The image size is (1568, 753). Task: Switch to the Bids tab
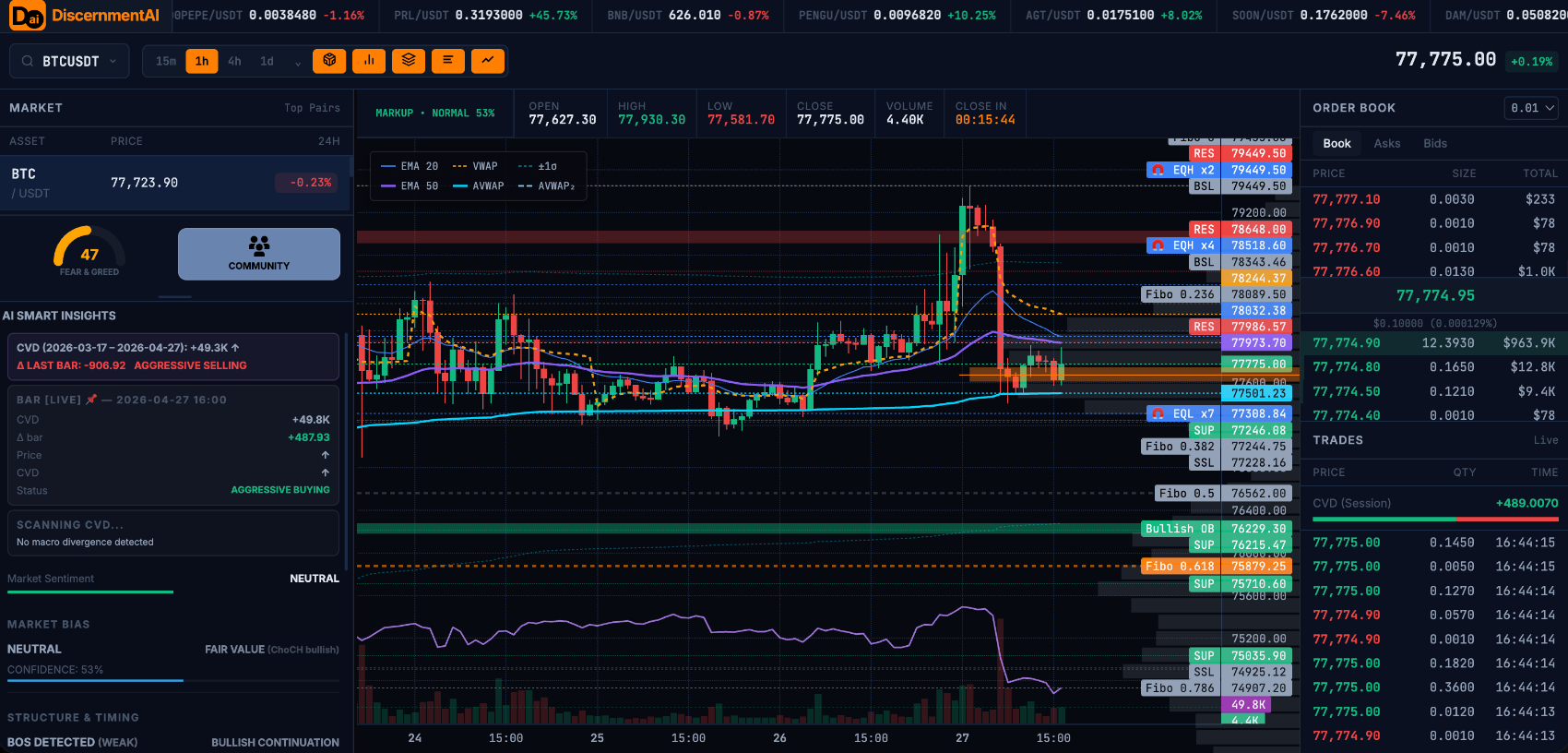(1434, 144)
